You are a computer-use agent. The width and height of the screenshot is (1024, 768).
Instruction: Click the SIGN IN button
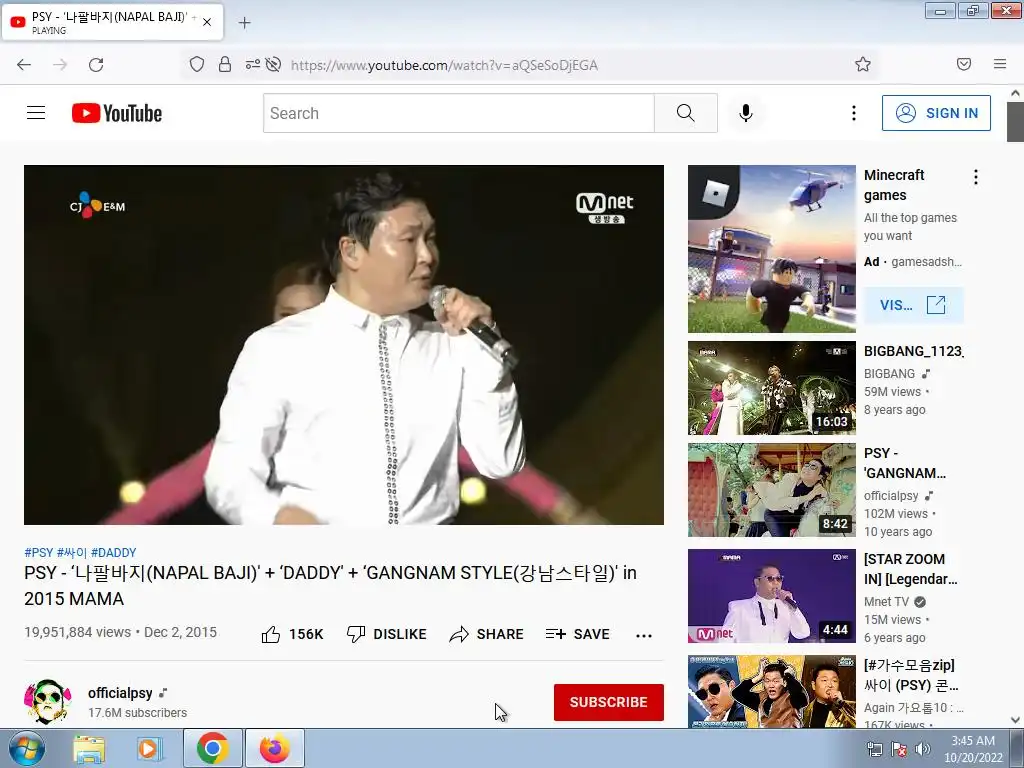[936, 113]
